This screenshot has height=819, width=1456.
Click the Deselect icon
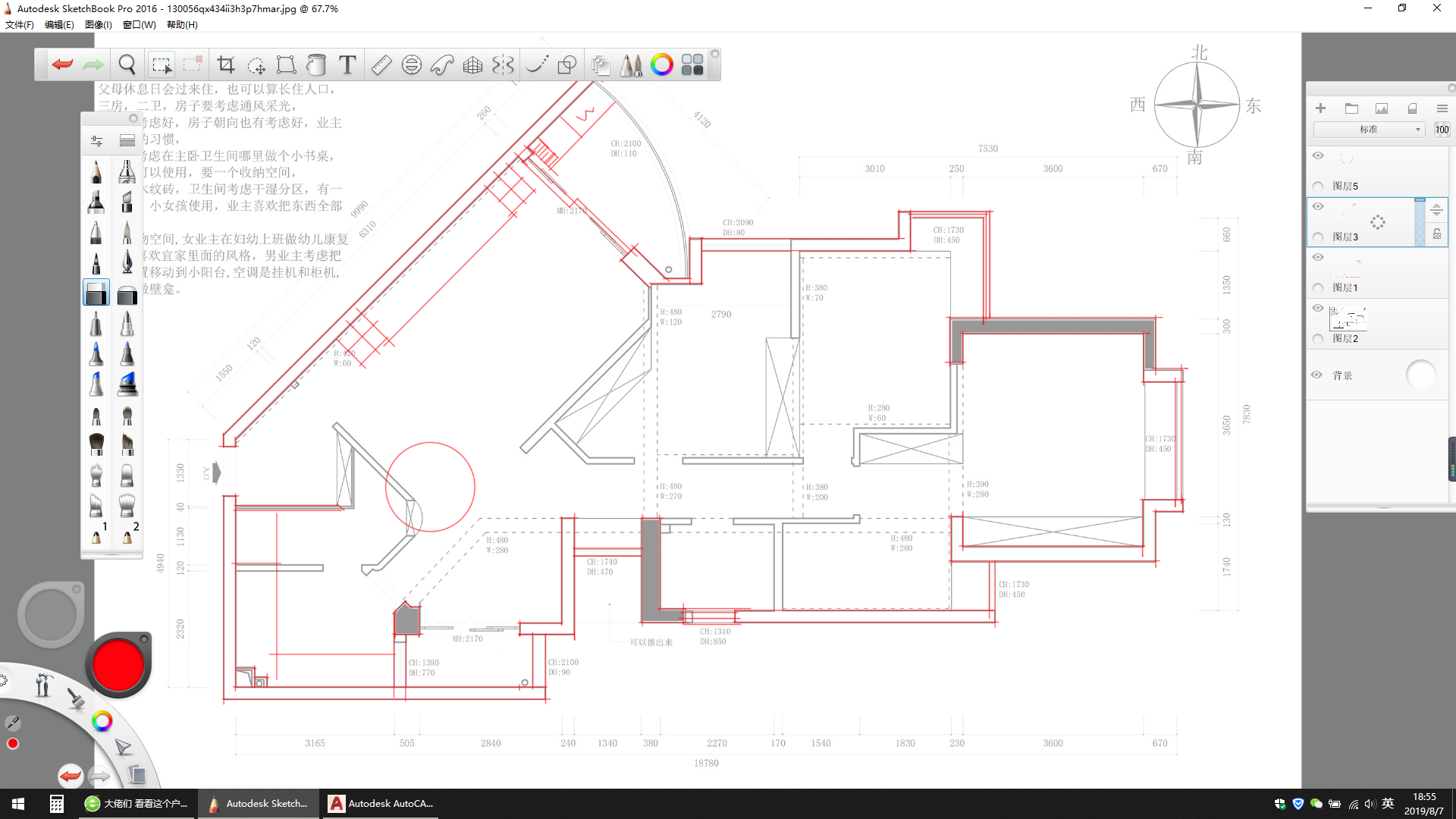point(193,64)
